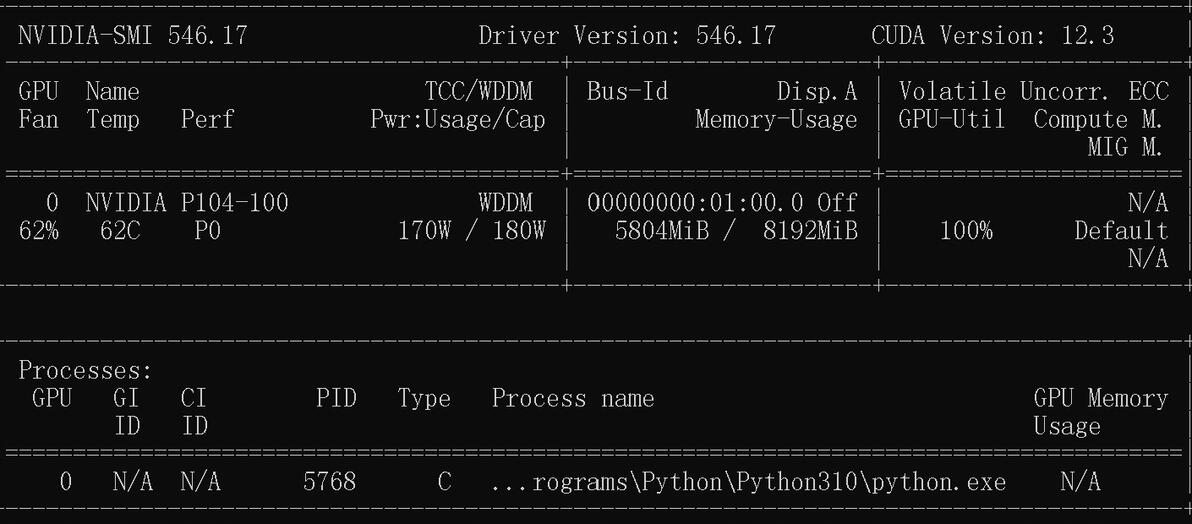Click the Volatile GPU-Util column header
Viewport: 1192px width, 524px height.
[951, 106]
